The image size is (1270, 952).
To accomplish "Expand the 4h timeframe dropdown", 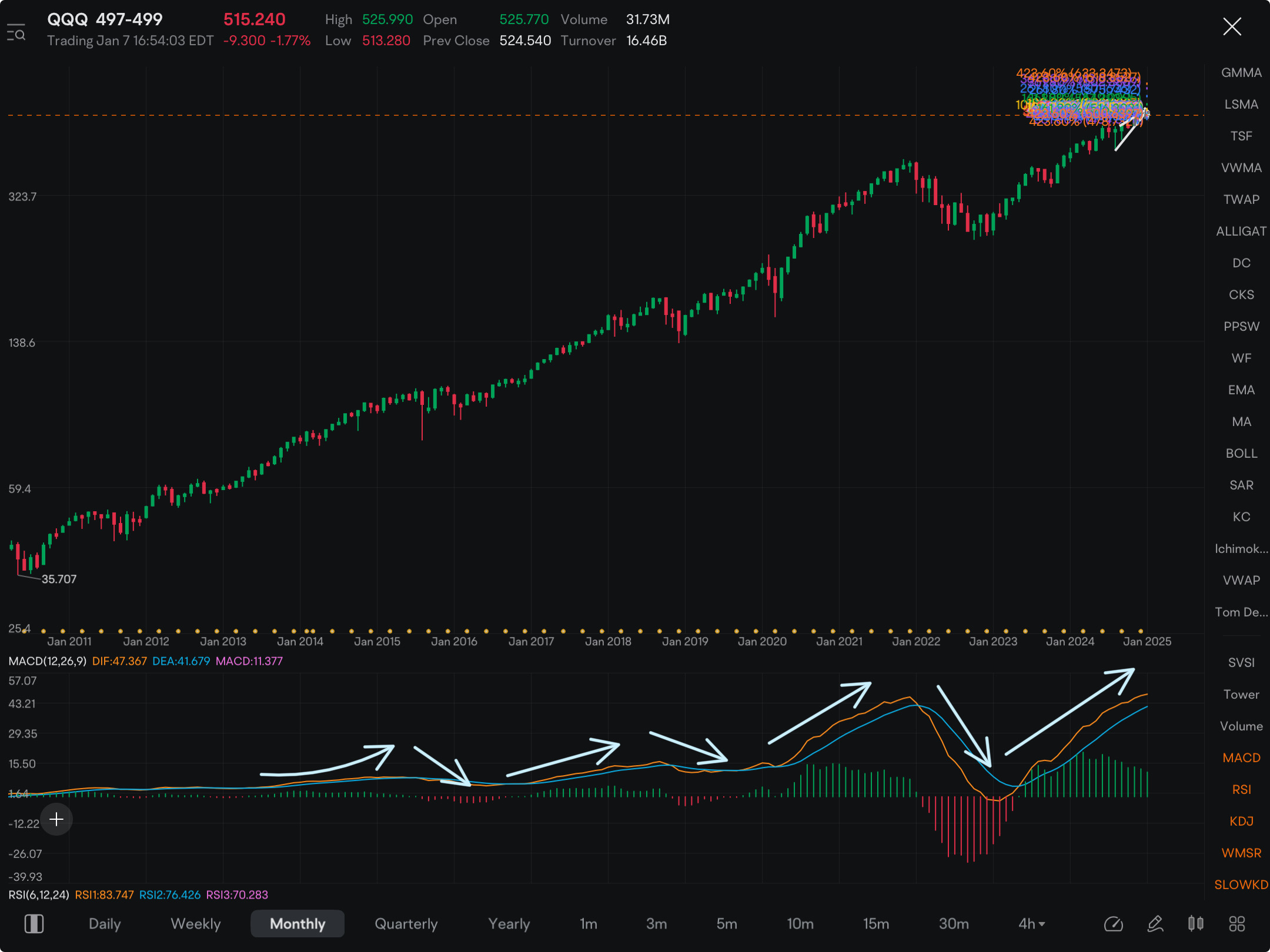I will (x=1032, y=924).
